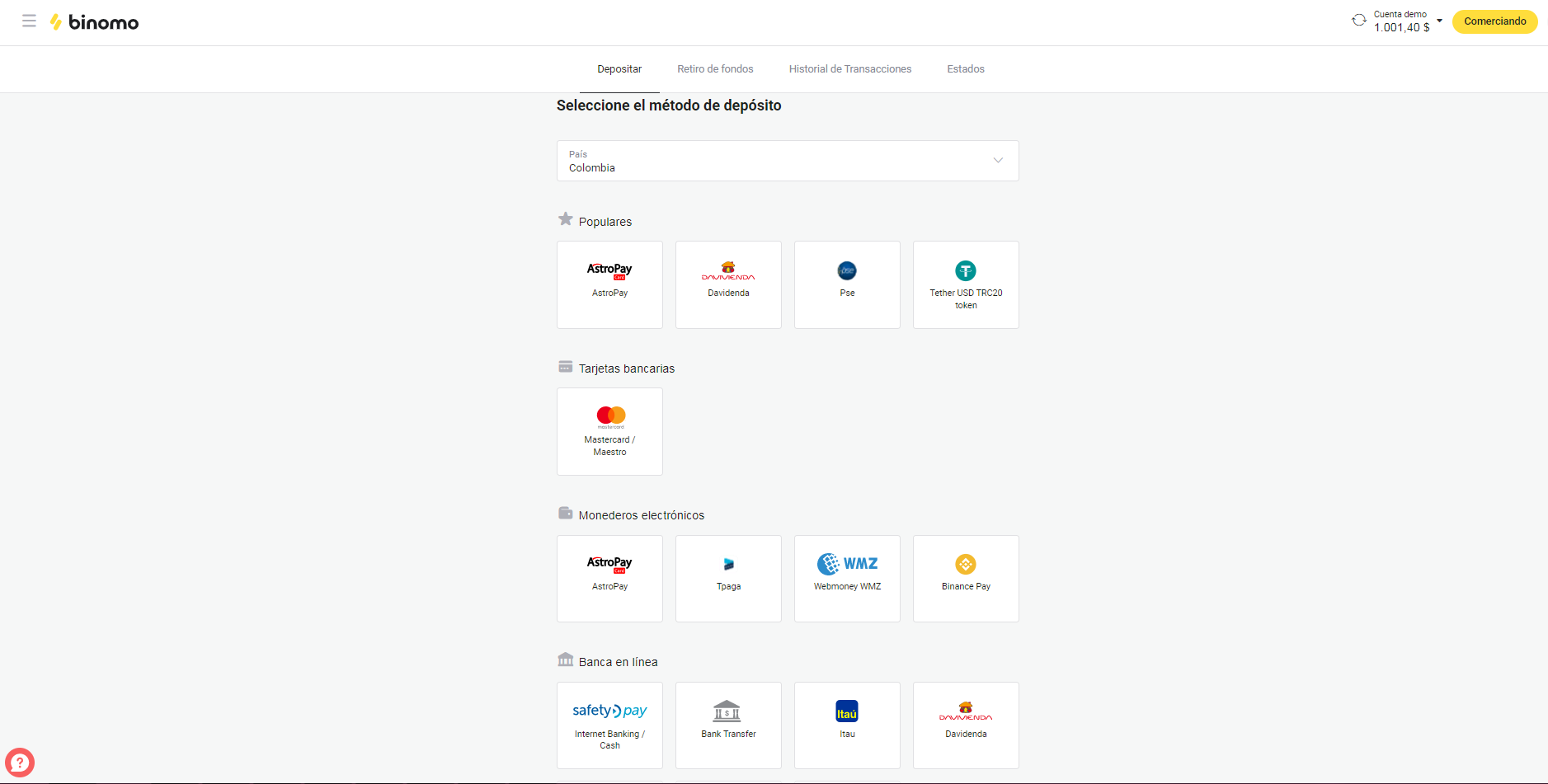Select Tether USD TRC20 token

[966, 284]
